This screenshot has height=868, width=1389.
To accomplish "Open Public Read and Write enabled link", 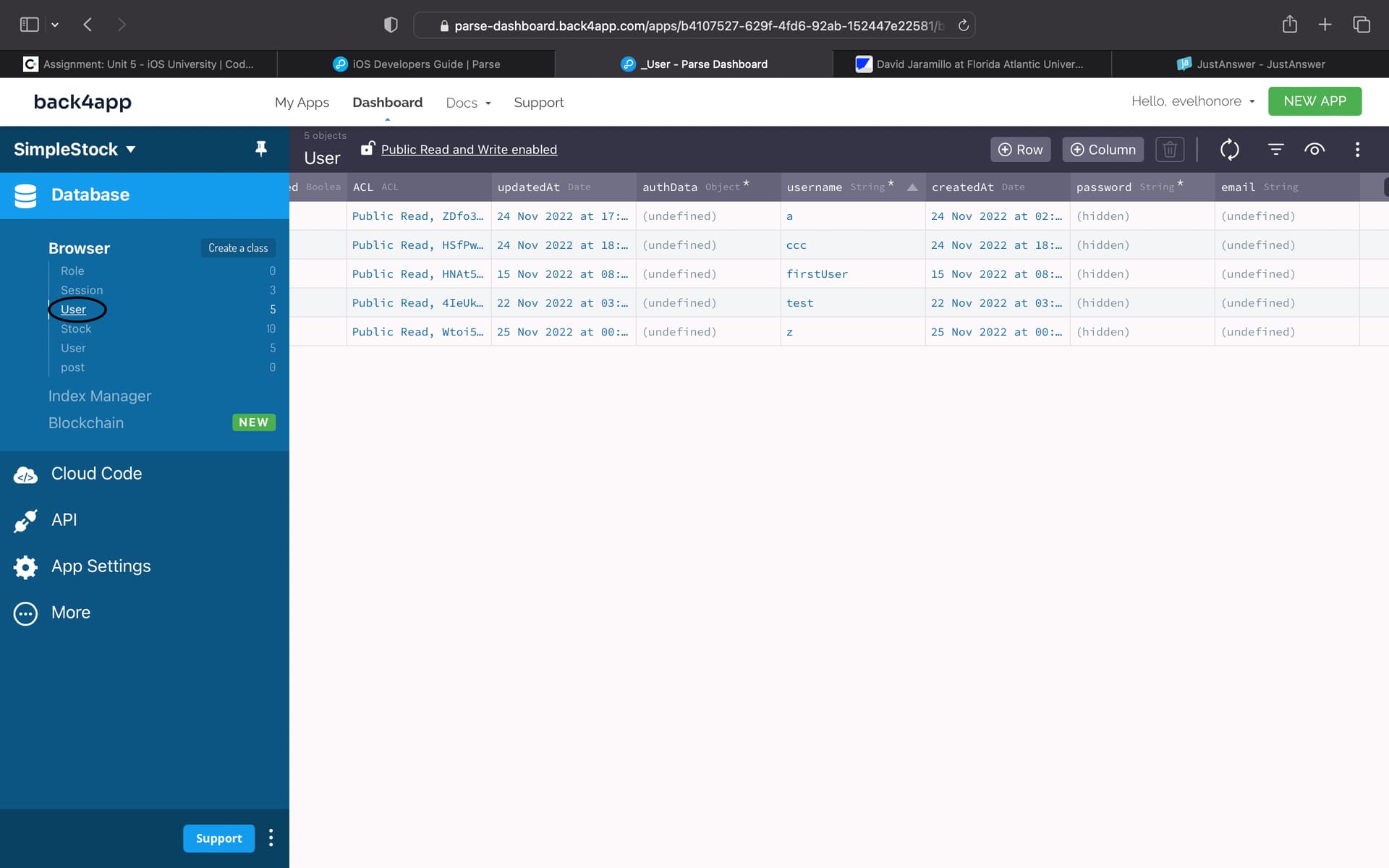I will pos(469,150).
